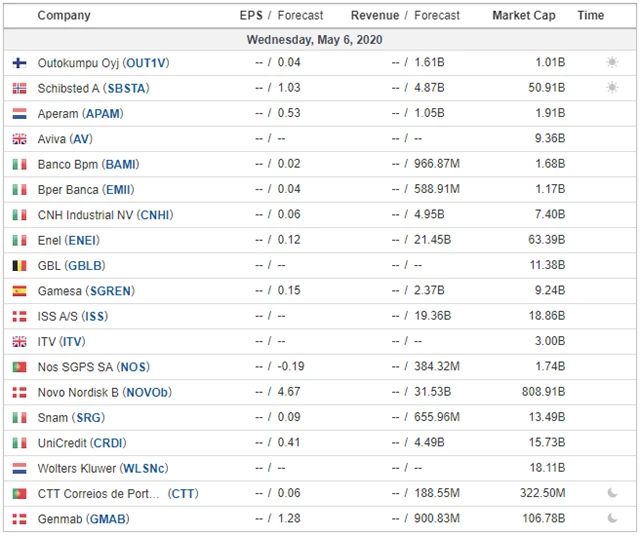The width and height of the screenshot is (640, 536).
Task: Click the ENEI ticker symbol link
Action: tap(82, 241)
